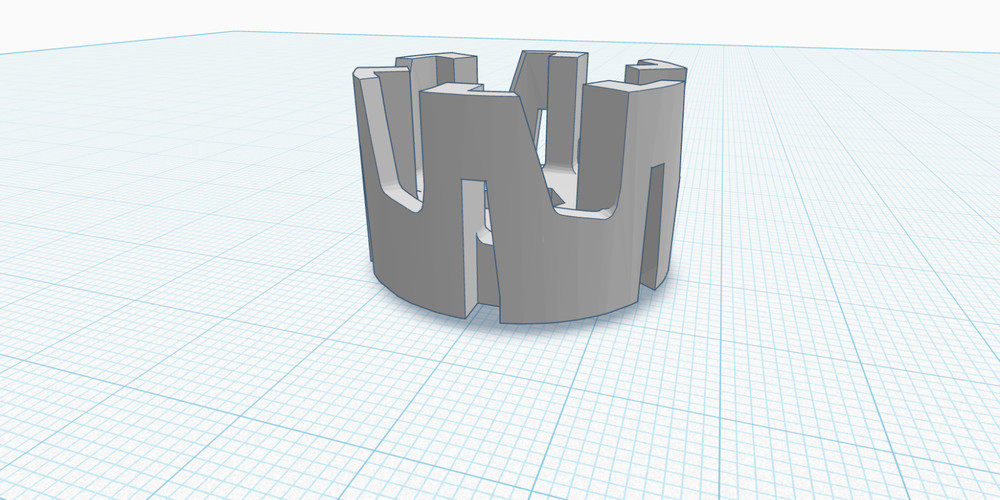This screenshot has height=500, width=1000.
Task: Click the workplane grid in front of the model
Action: [500, 420]
